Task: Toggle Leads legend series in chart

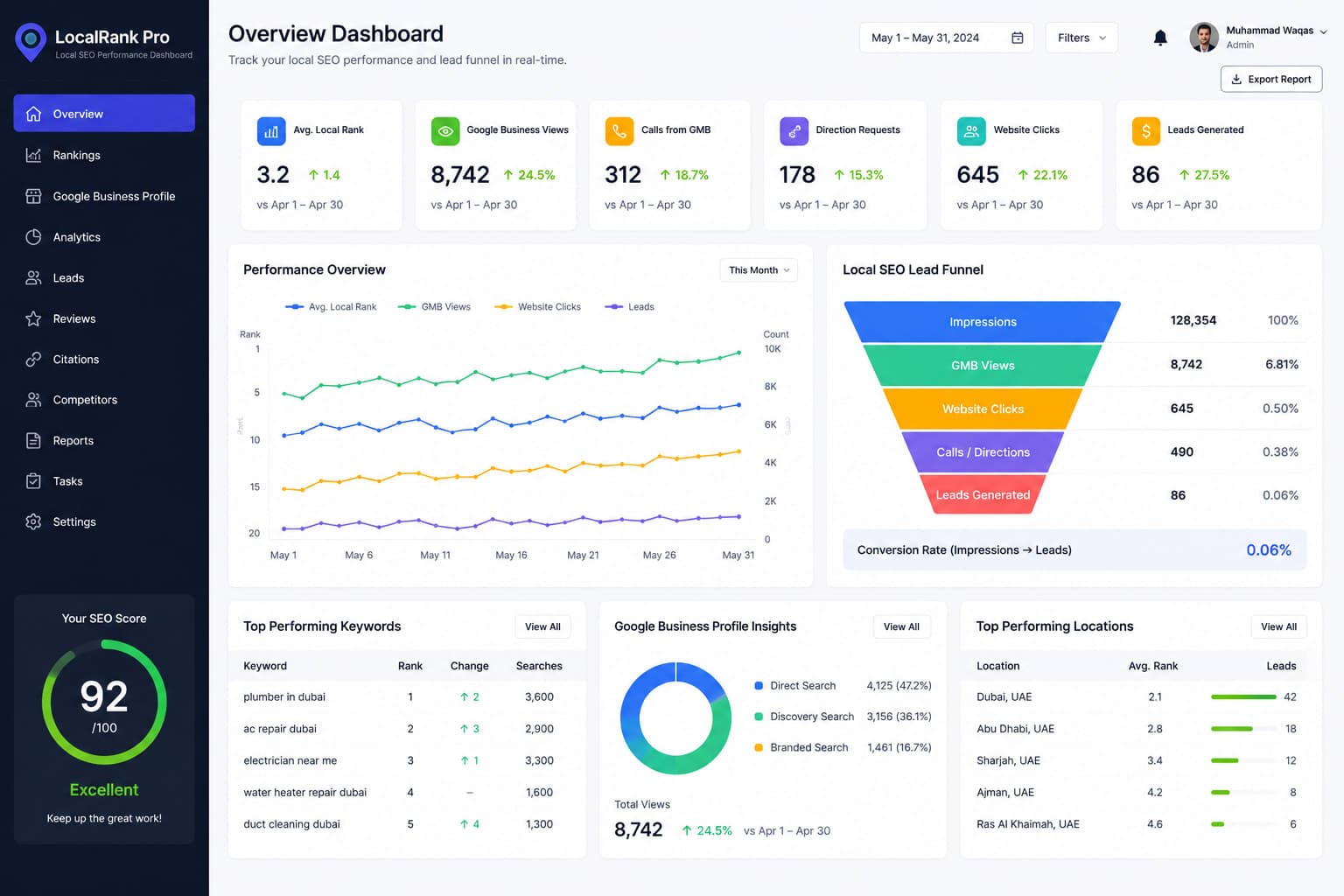Action: 629,307
